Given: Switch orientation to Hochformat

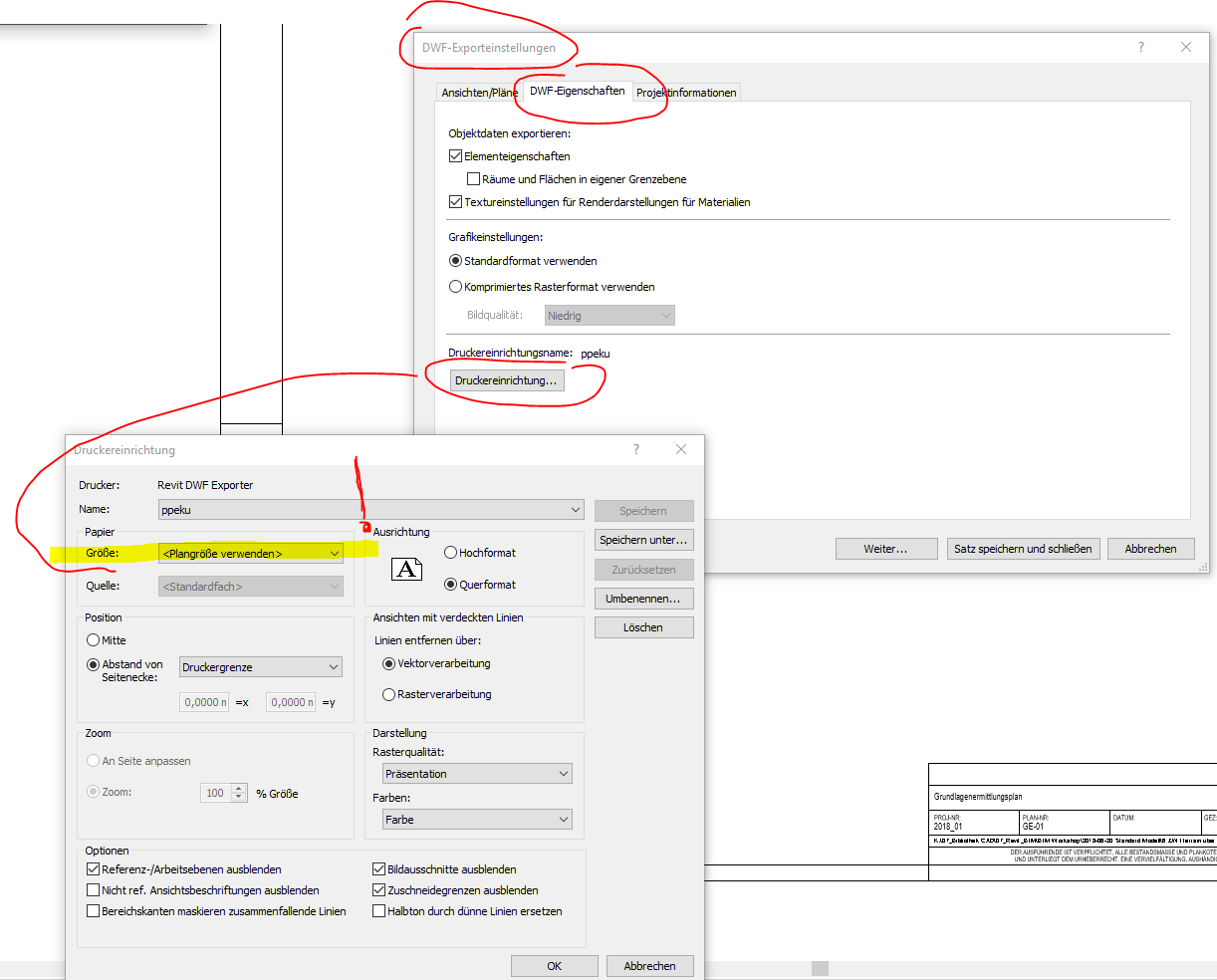Looking at the screenshot, I should pos(451,552).
